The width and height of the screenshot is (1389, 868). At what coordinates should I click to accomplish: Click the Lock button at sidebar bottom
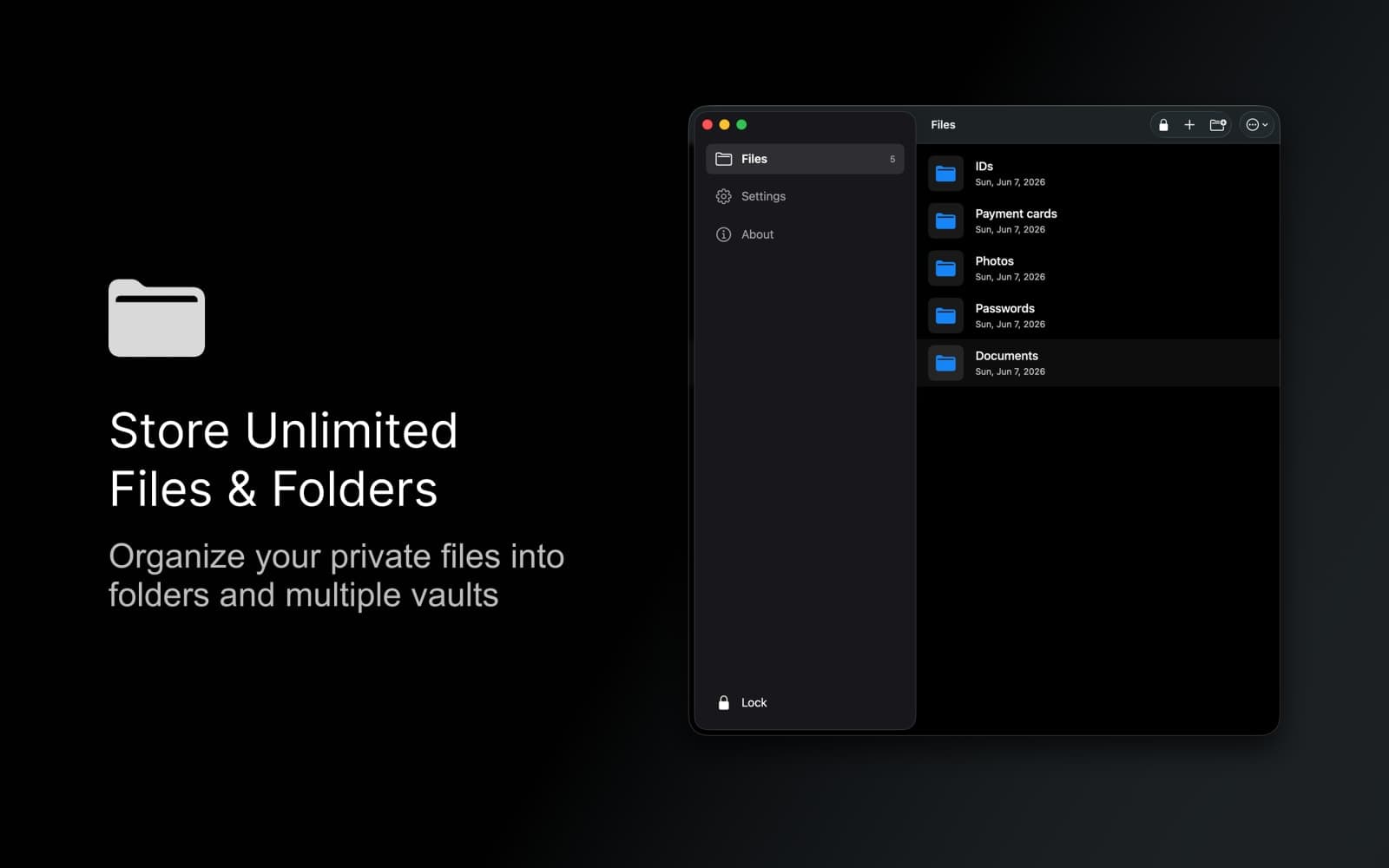[x=742, y=702]
